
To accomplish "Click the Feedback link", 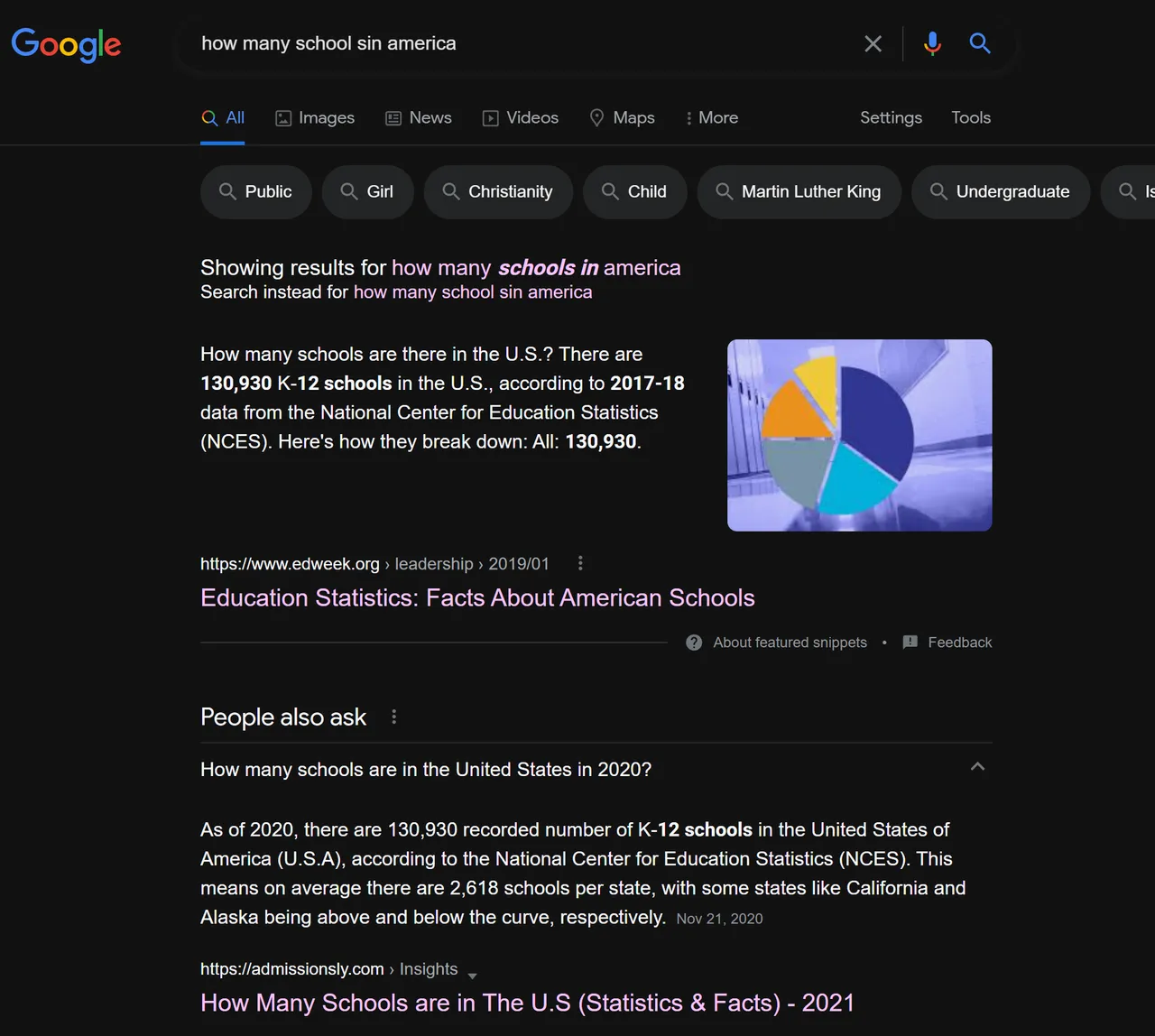I will 959,643.
